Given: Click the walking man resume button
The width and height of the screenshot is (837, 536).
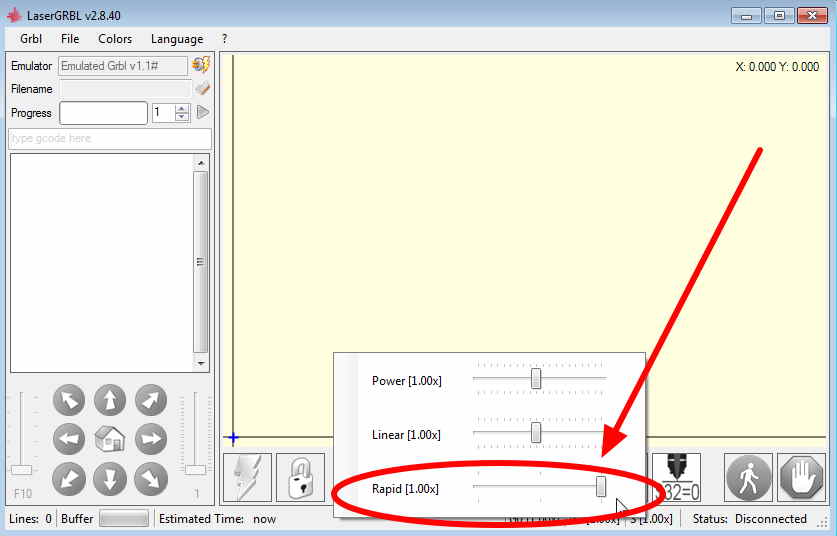Looking at the screenshot, I should tap(748, 478).
